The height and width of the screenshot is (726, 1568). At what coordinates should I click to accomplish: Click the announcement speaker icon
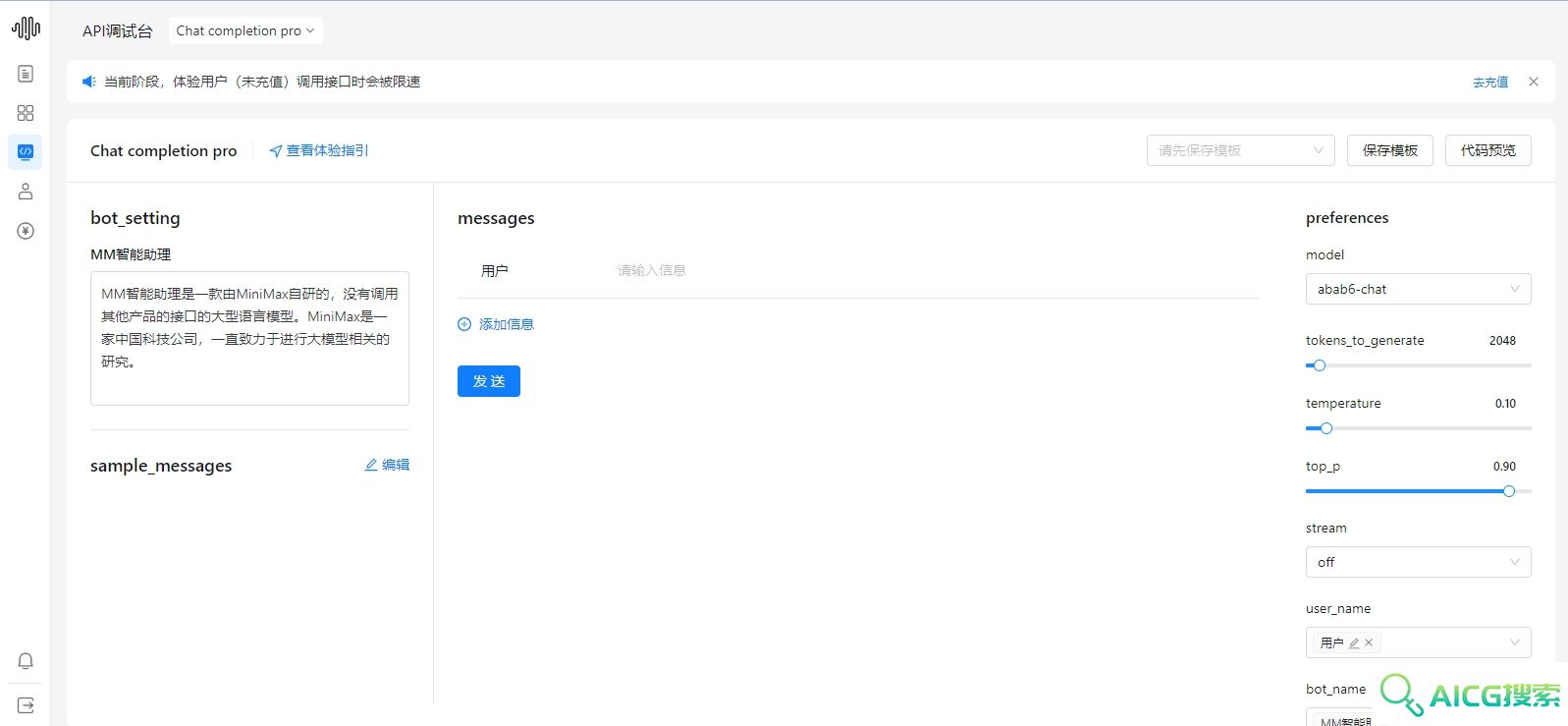[x=88, y=82]
